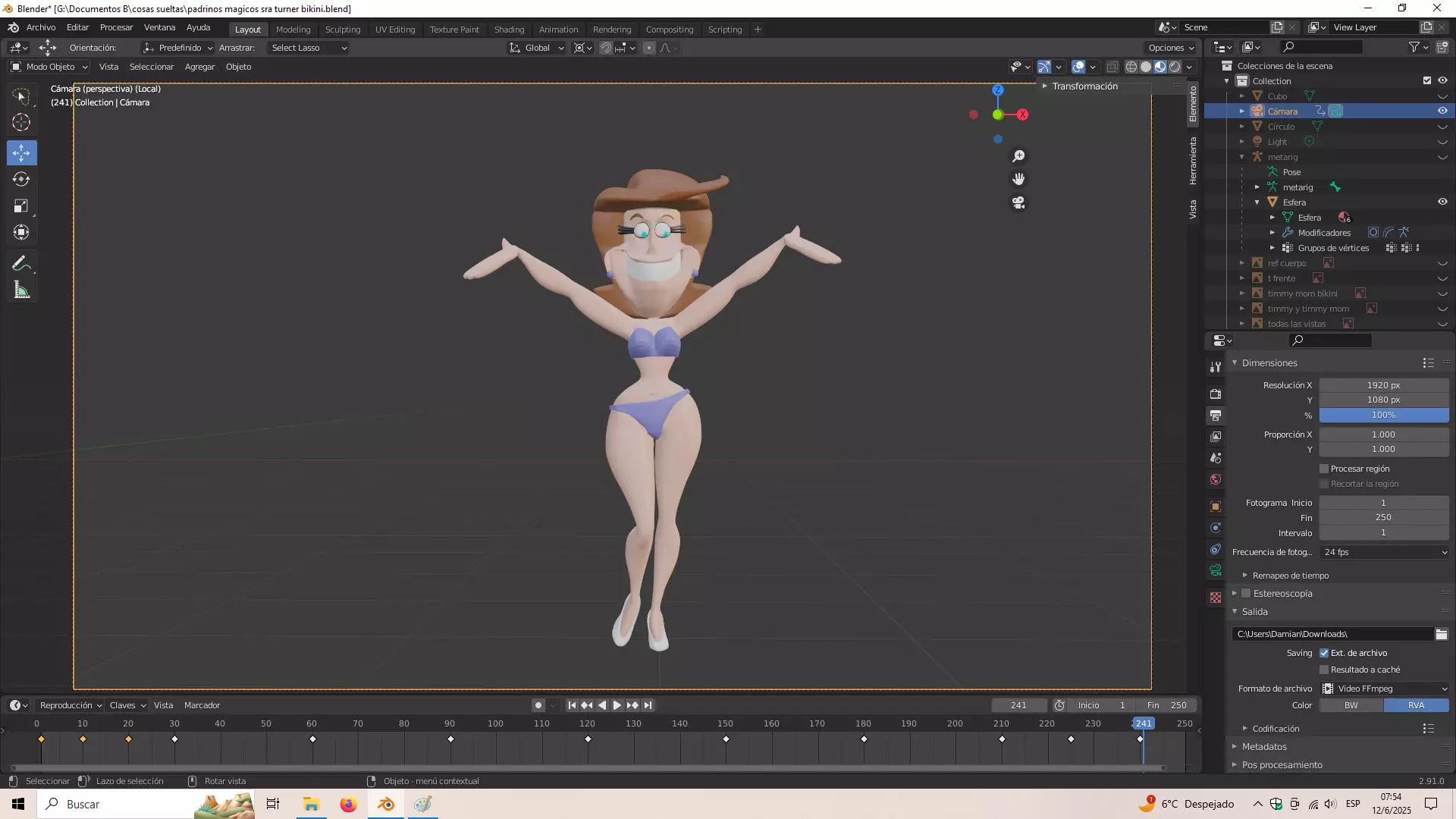
Task: Switch to the Animation workspace tab
Action: point(558,30)
